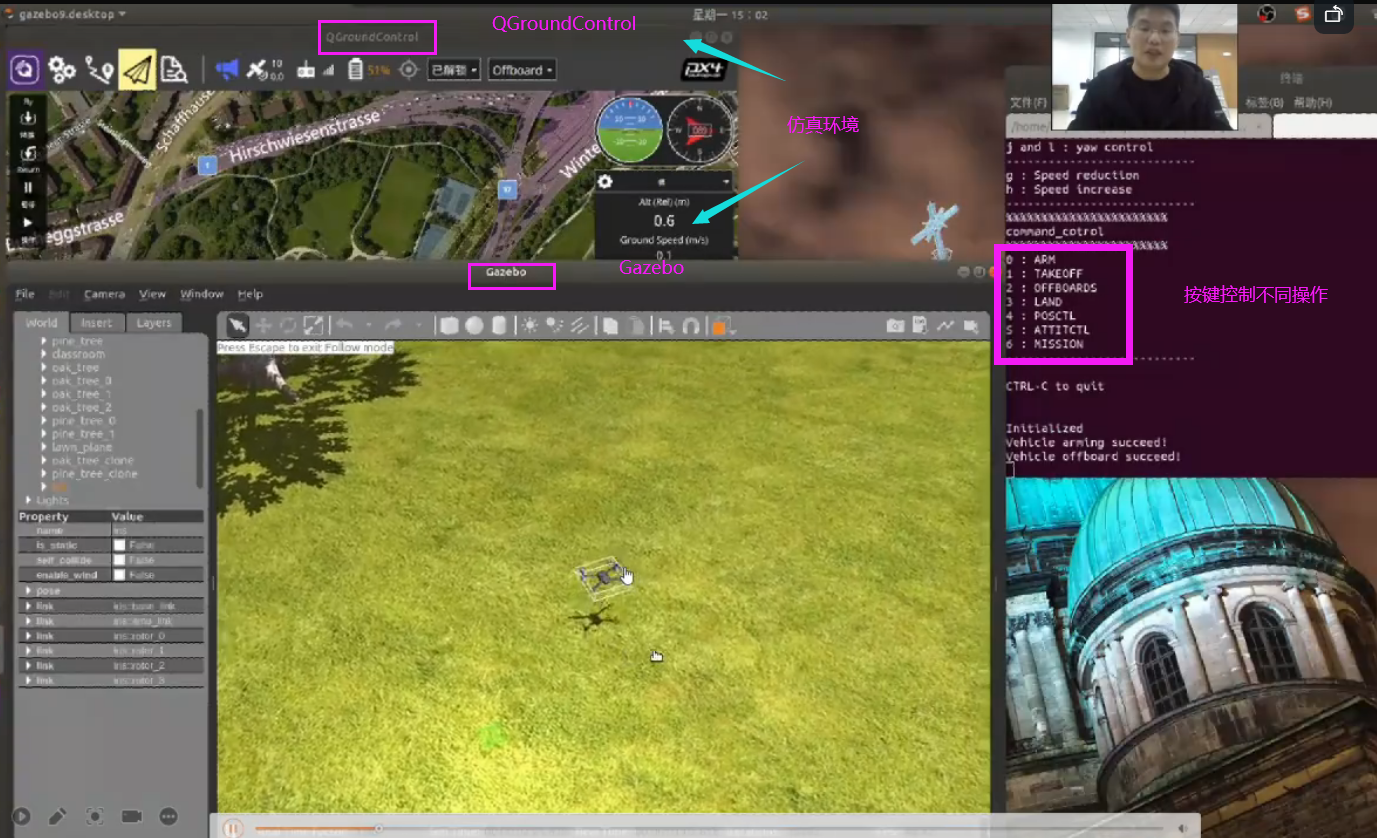Take a Gazebo screenshot with camera icon

click(895, 325)
